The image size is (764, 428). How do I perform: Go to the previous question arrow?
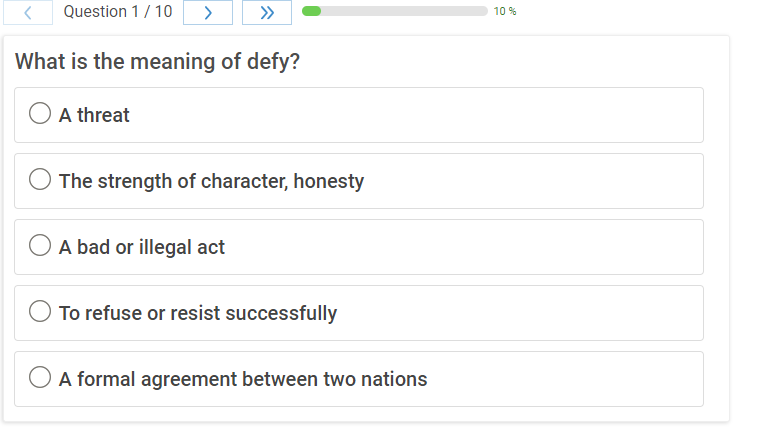click(28, 12)
